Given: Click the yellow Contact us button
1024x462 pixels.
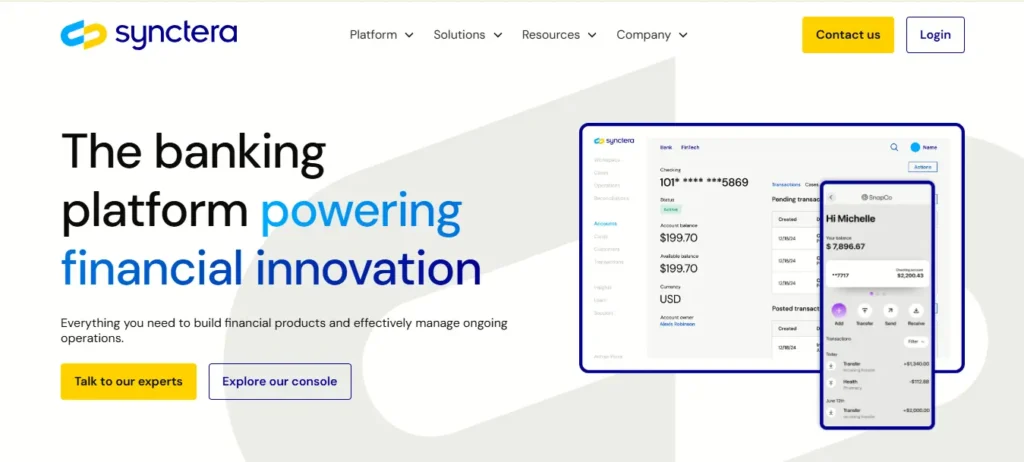Looking at the screenshot, I should pos(848,34).
